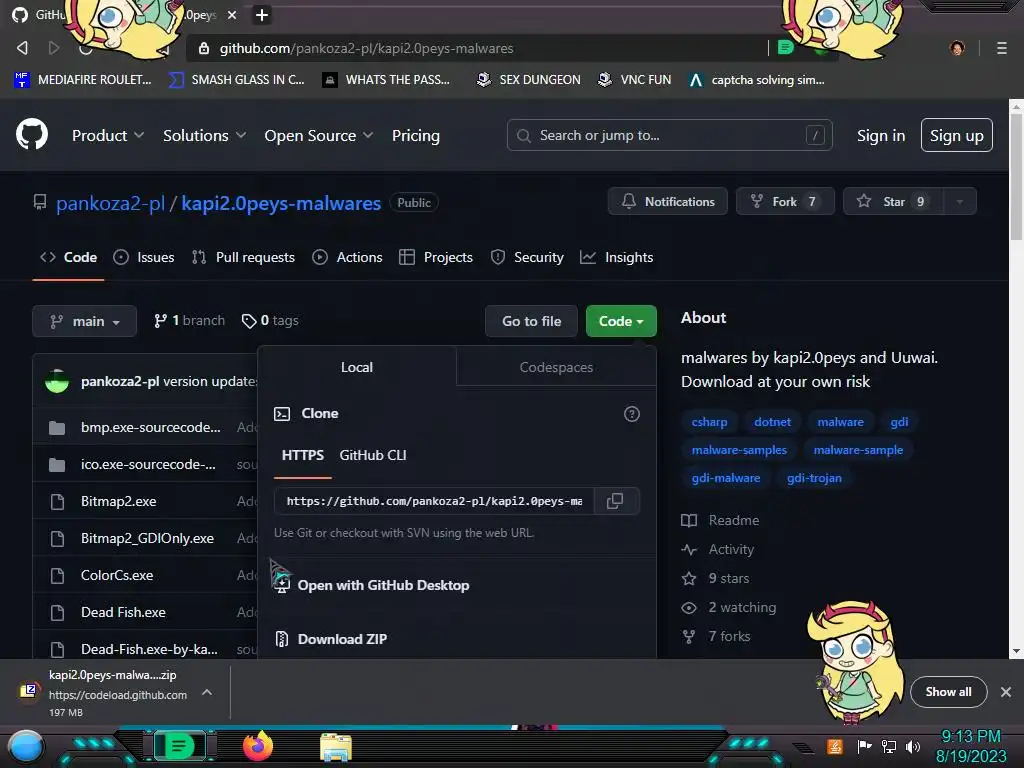Click the Notifications button
The image size is (1024, 768).
pyautogui.click(x=667, y=202)
